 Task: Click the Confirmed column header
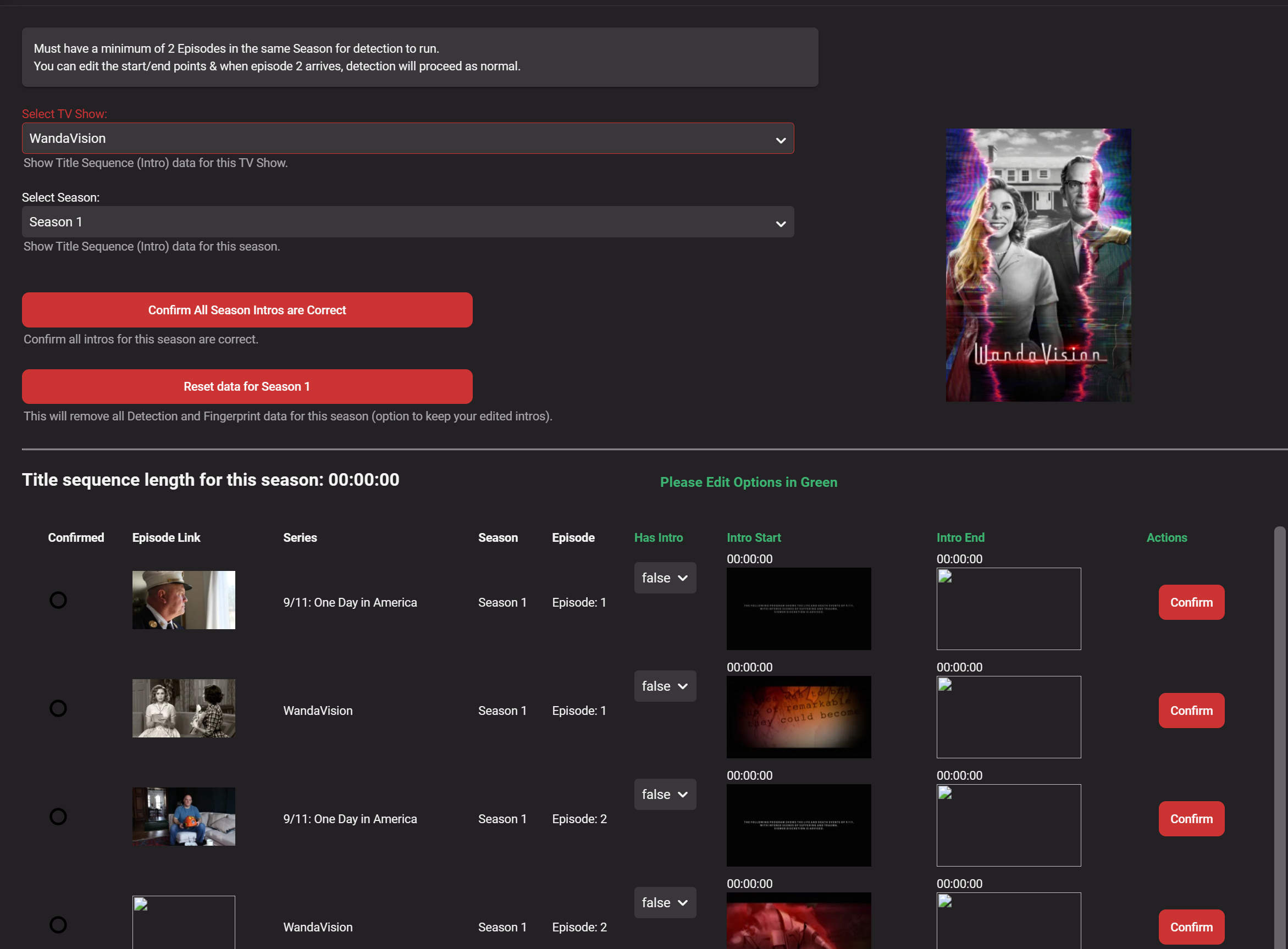[x=76, y=537]
